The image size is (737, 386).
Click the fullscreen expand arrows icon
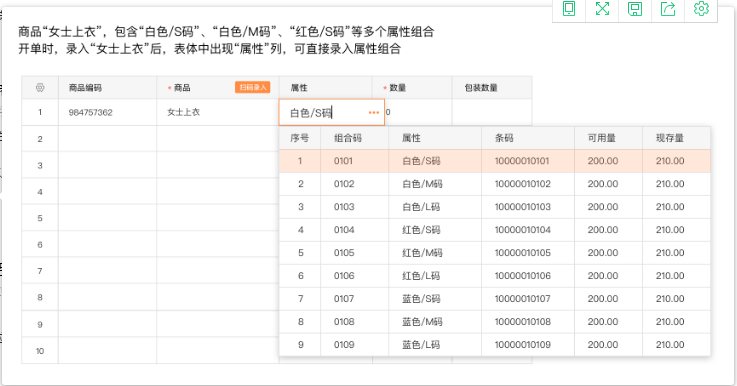click(602, 8)
